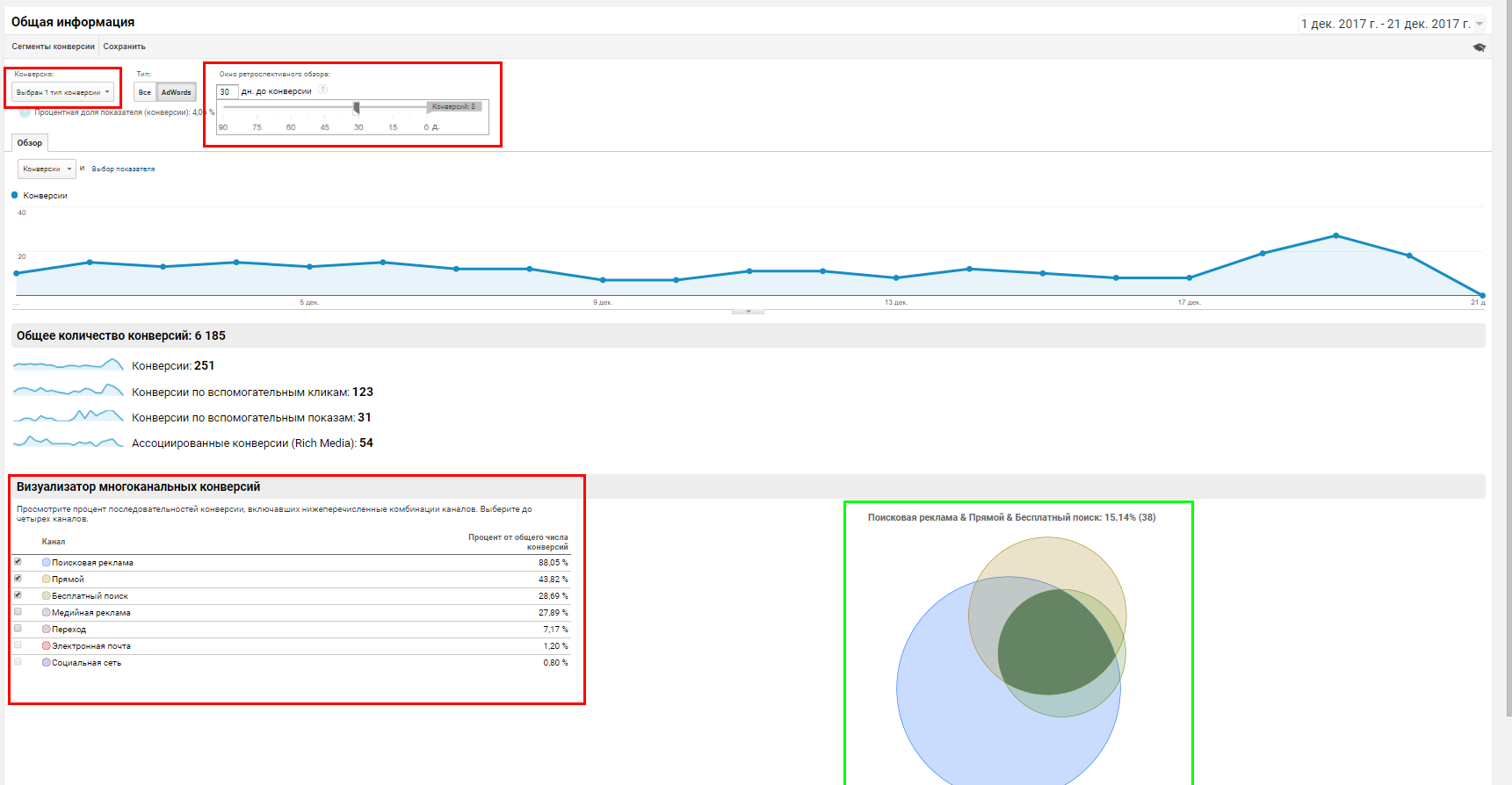Click the Визуализатор многоканальных конверсий heading
The height and width of the screenshot is (785, 1512).
click(x=138, y=486)
